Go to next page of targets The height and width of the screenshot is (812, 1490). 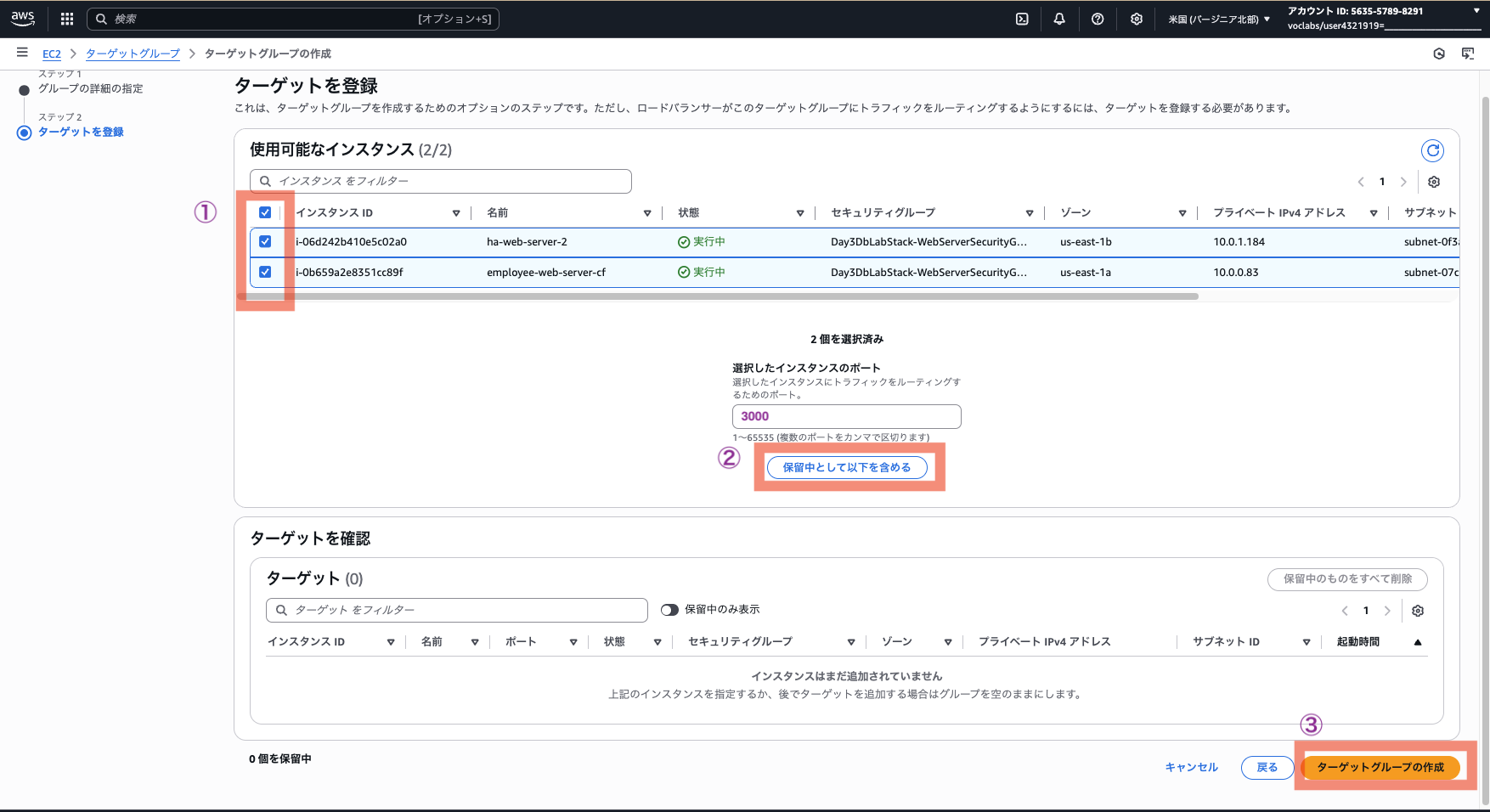pos(1387,611)
